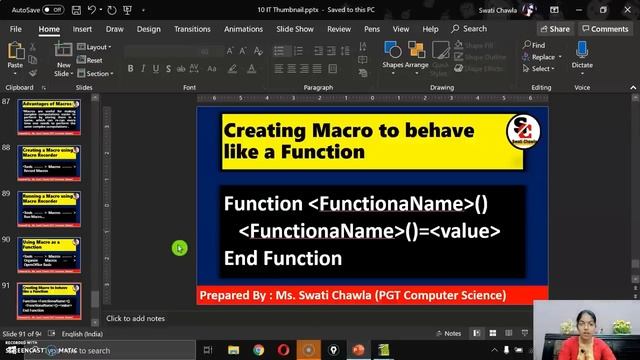Open the Comments pane button
Screen dimensions: 640x360
[x=605, y=29]
